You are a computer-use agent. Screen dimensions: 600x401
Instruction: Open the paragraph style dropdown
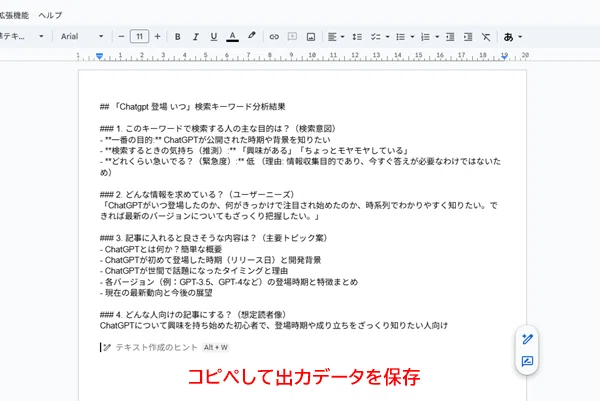21,37
